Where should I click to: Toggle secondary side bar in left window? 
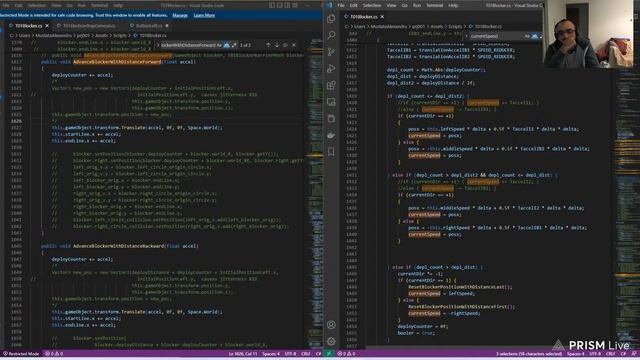[x=287, y=5]
